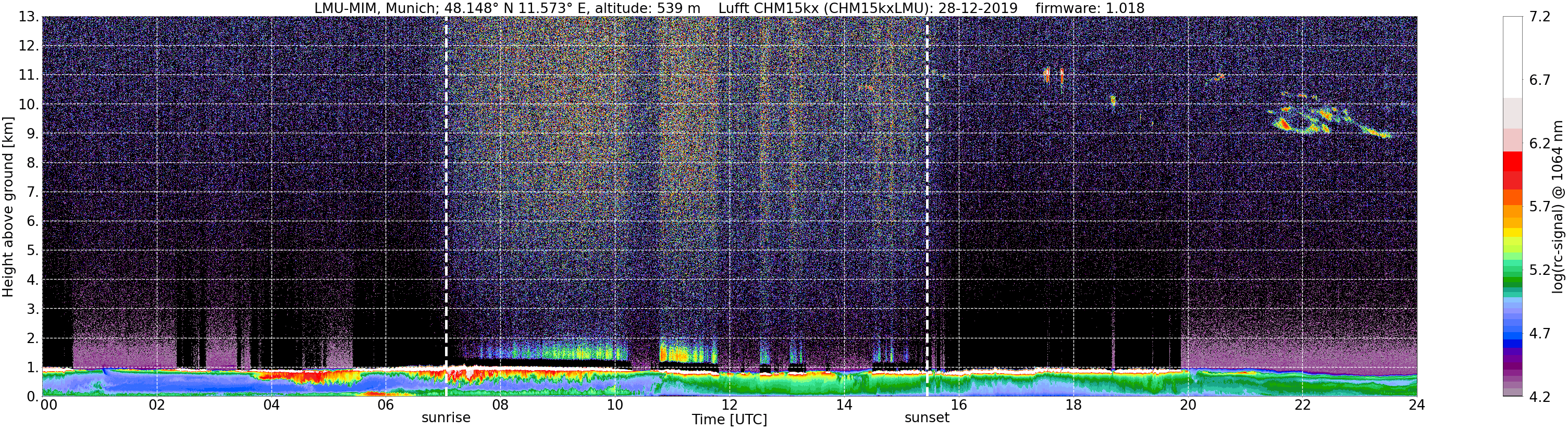Click the 6.2 tick on the colorbar
The width and height of the screenshot is (1568, 430).
[x=1540, y=144]
